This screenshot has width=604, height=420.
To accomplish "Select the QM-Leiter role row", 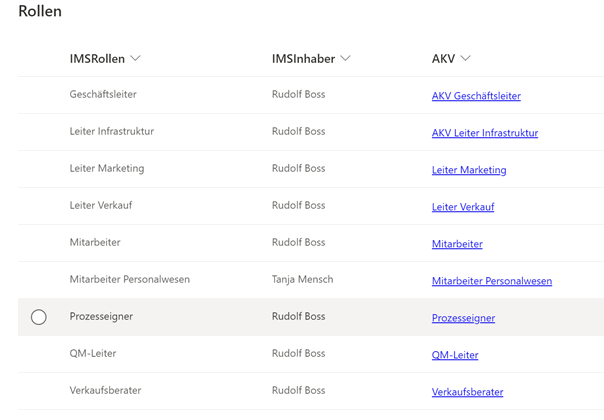I will coord(311,354).
